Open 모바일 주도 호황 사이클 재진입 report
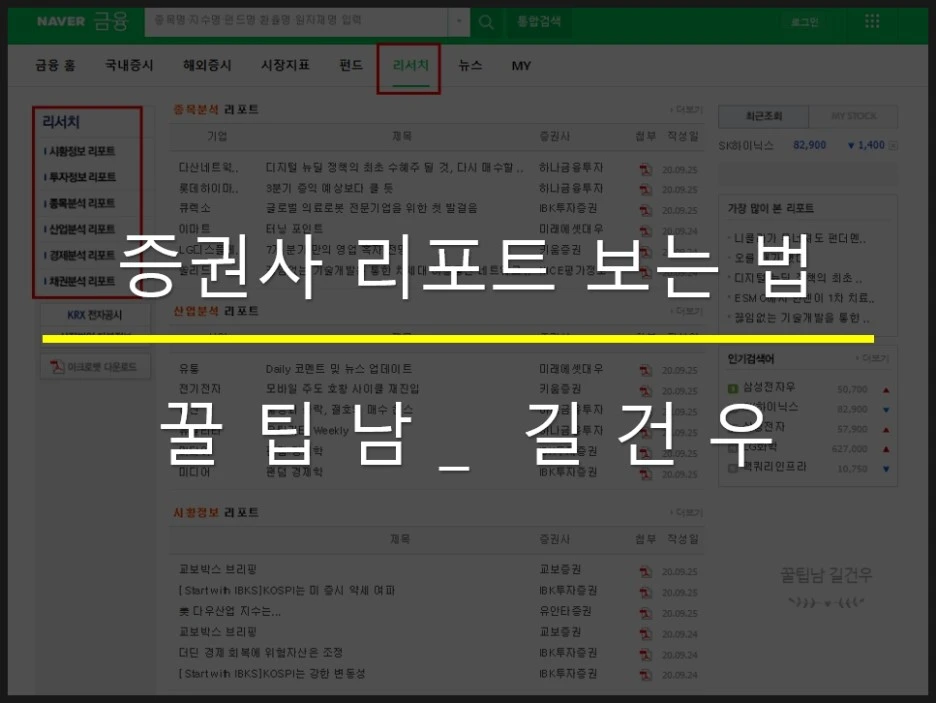Viewport: 936px width, 703px height. 342,390
